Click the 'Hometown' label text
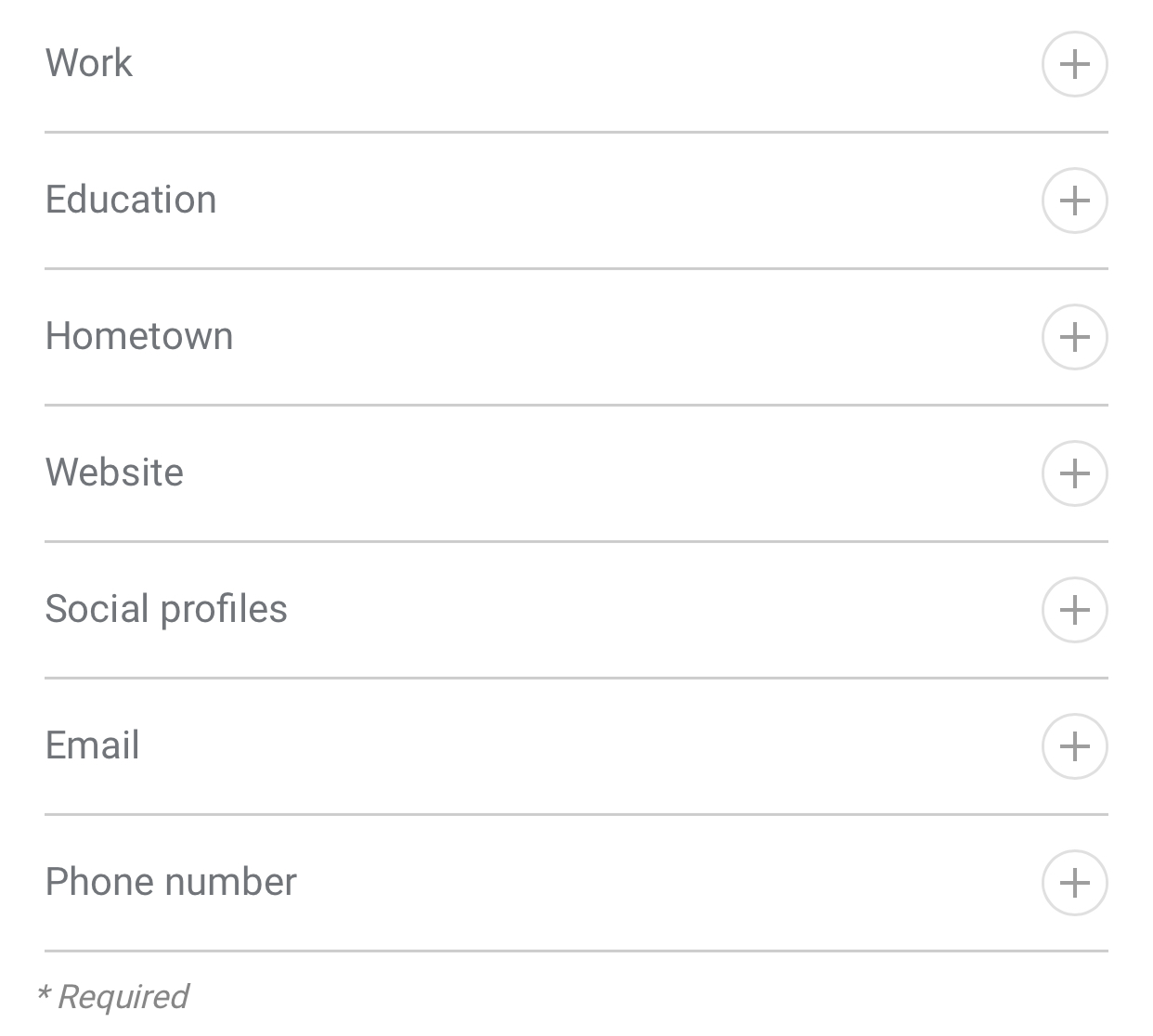The height and width of the screenshot is (1036, 1153). point(139,336)
